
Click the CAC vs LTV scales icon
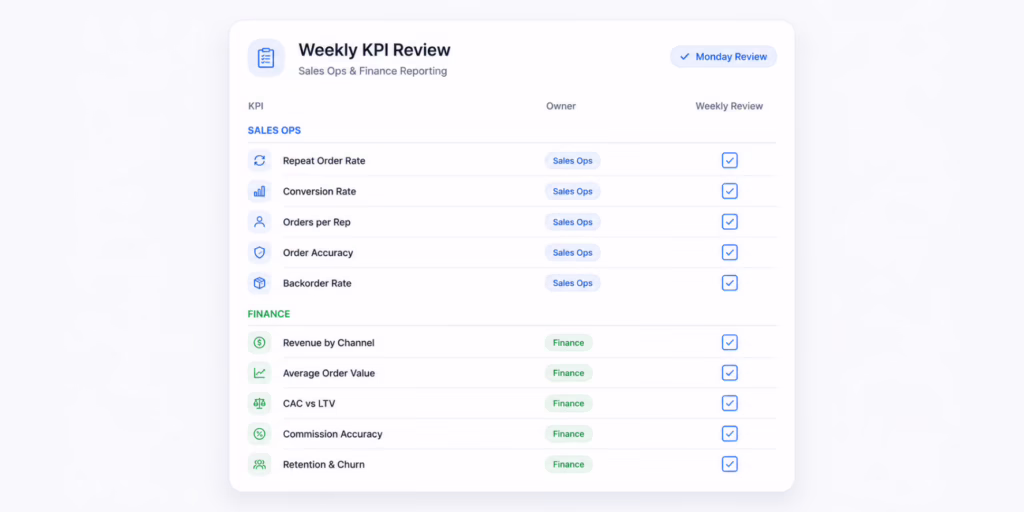[259, 404]
